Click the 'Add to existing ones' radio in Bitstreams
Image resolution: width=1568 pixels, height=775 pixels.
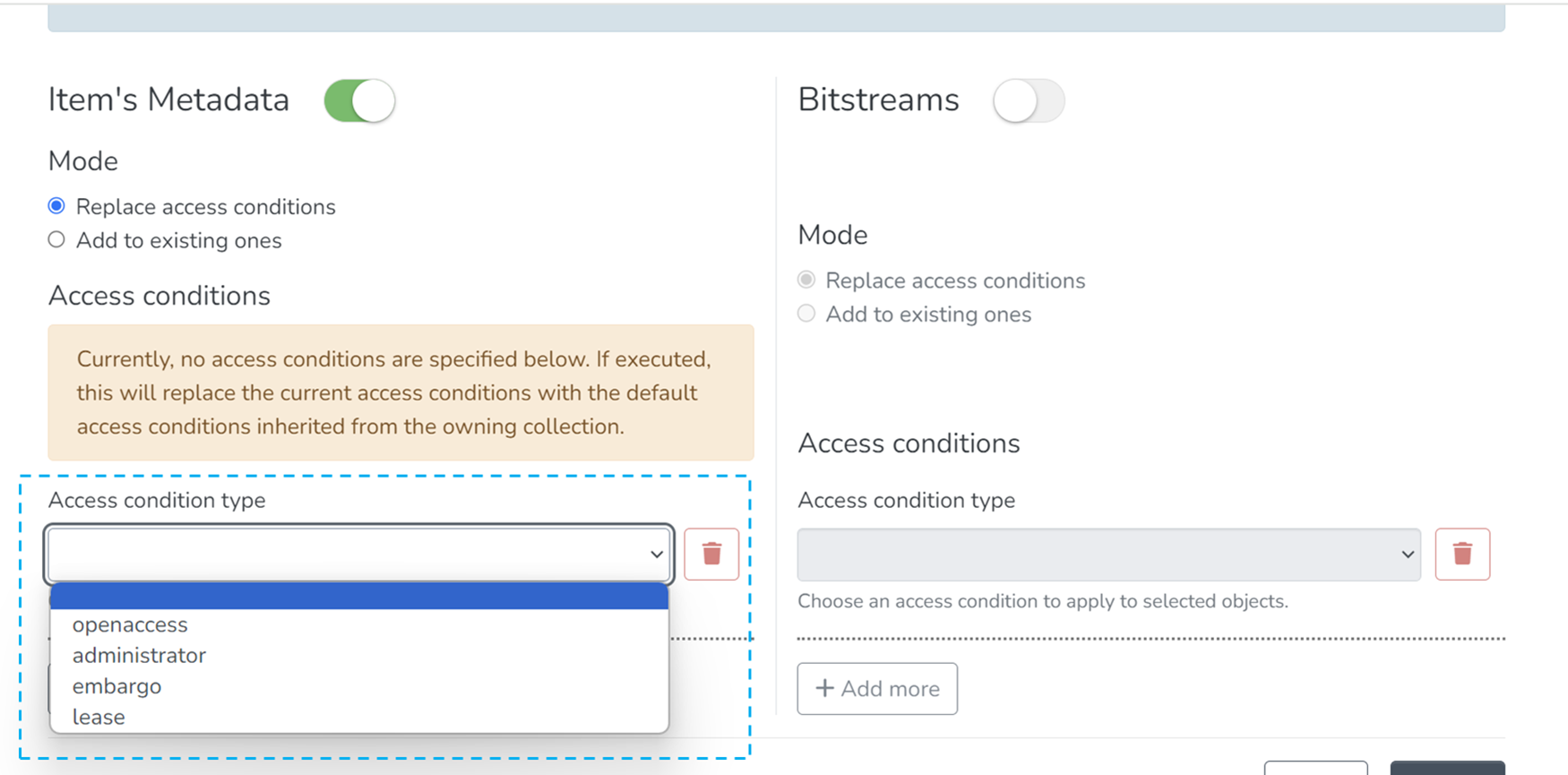[x=806, y=314]
